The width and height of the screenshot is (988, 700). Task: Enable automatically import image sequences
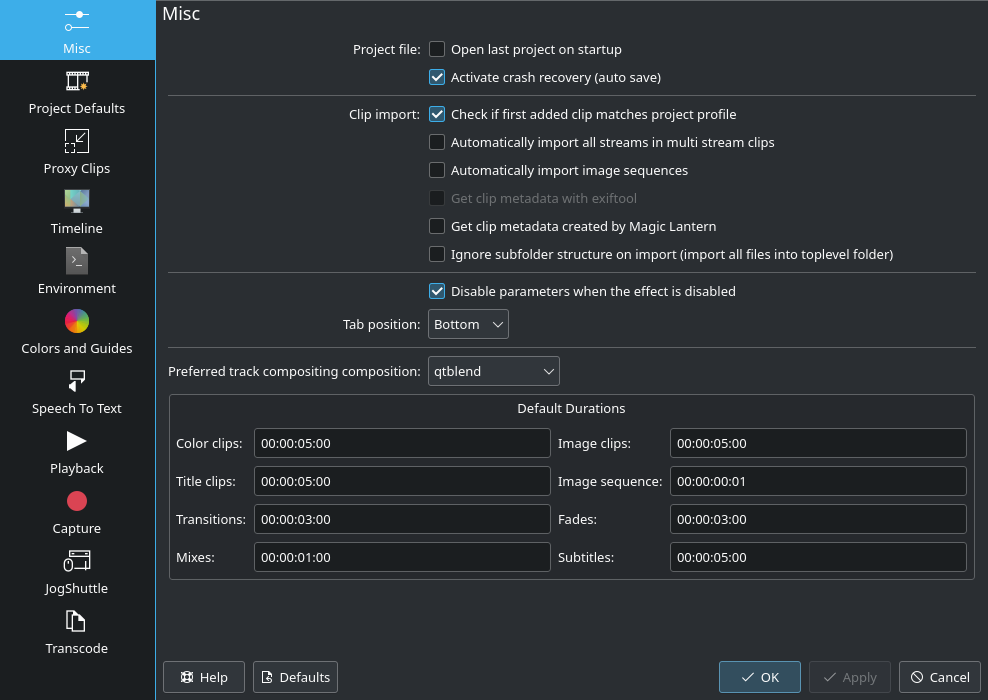(437, 170)
